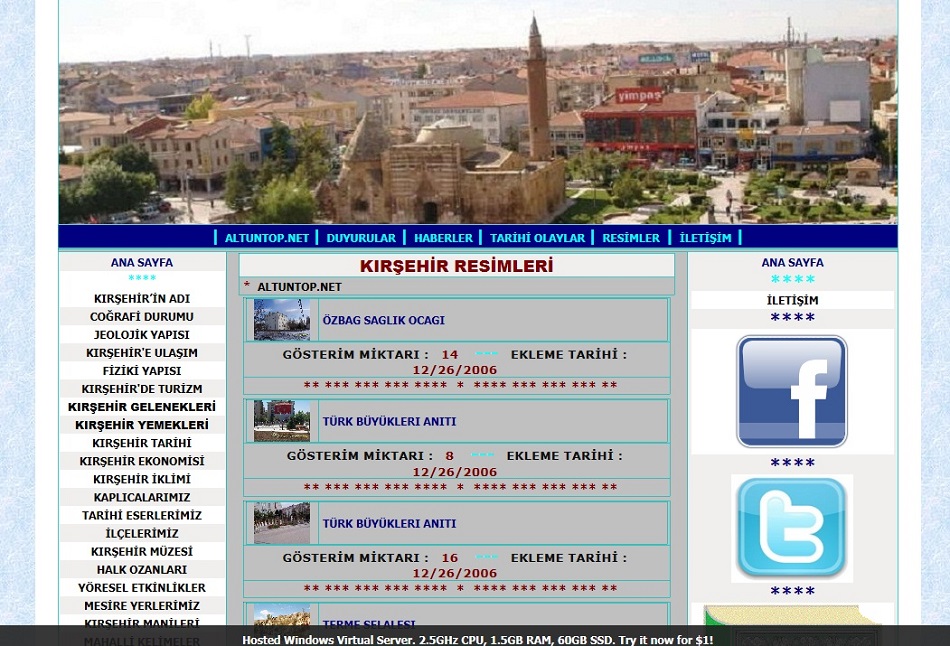Click the view count value 16
950x646 pixels.
point(450,558)
